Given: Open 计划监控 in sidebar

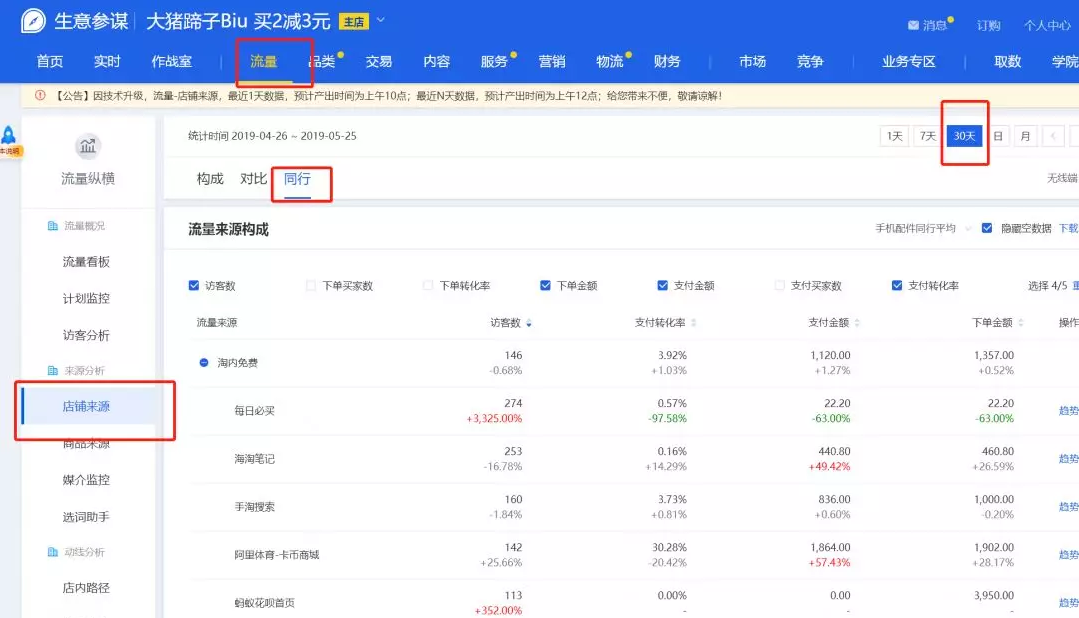Looking at the screenshot, I should pos(86,298).
